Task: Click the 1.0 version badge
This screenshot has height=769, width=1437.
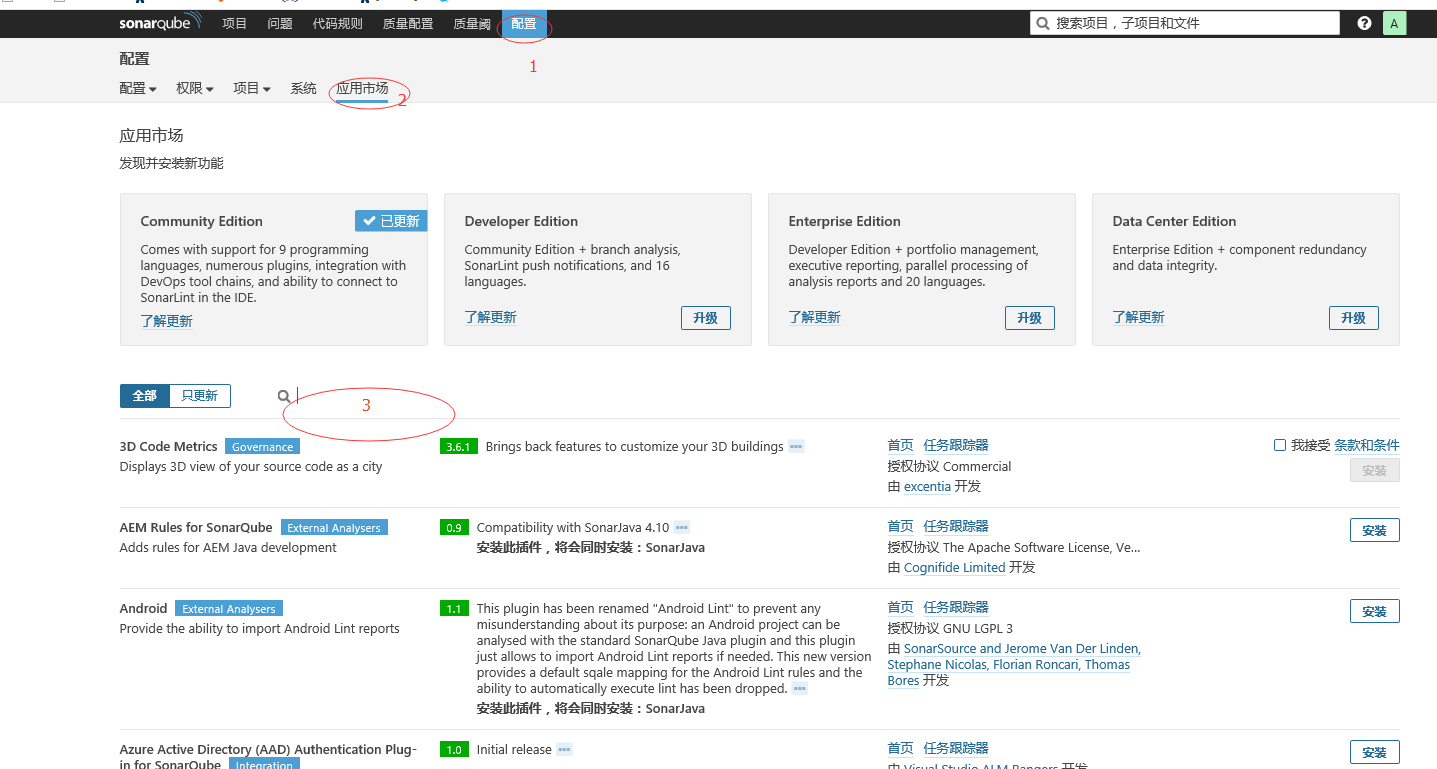Action: [x=454, y=749]
